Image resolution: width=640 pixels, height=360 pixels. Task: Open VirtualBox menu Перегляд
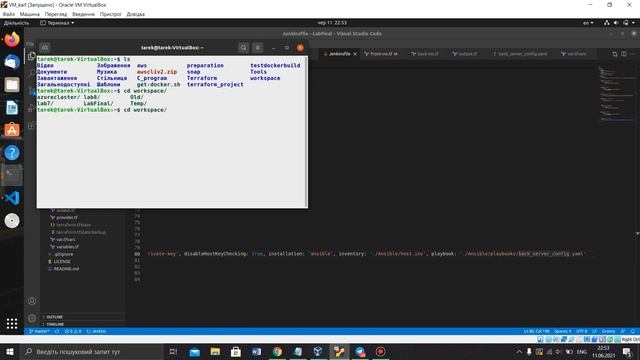(56, 14)
